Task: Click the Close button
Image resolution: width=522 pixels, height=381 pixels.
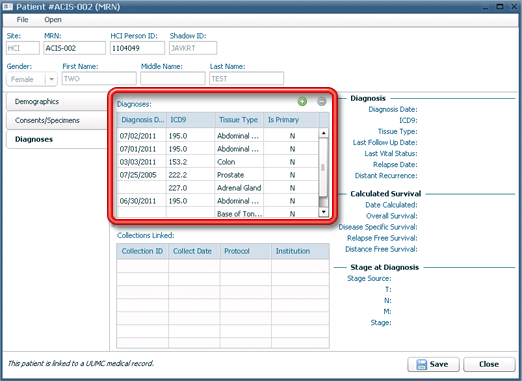Action: 489,364
